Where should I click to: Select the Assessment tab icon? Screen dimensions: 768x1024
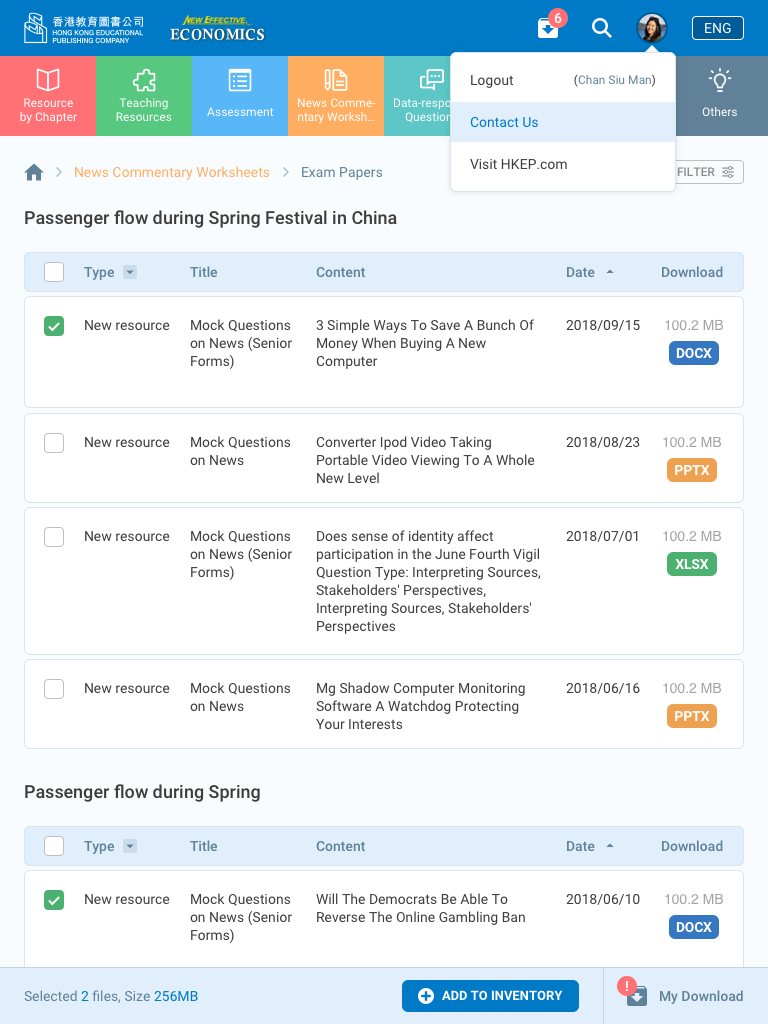(x=240, y=82)
